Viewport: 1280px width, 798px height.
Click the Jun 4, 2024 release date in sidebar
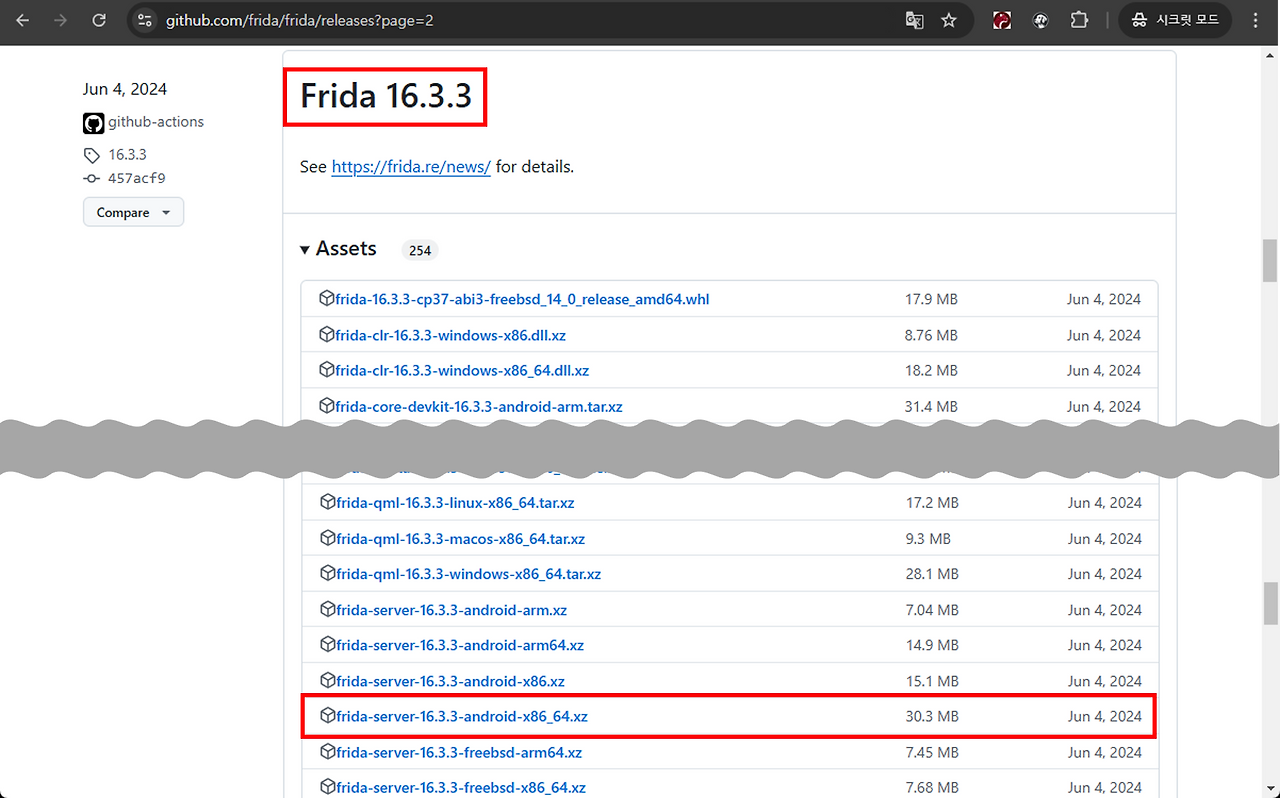click(x=125, y=89)
